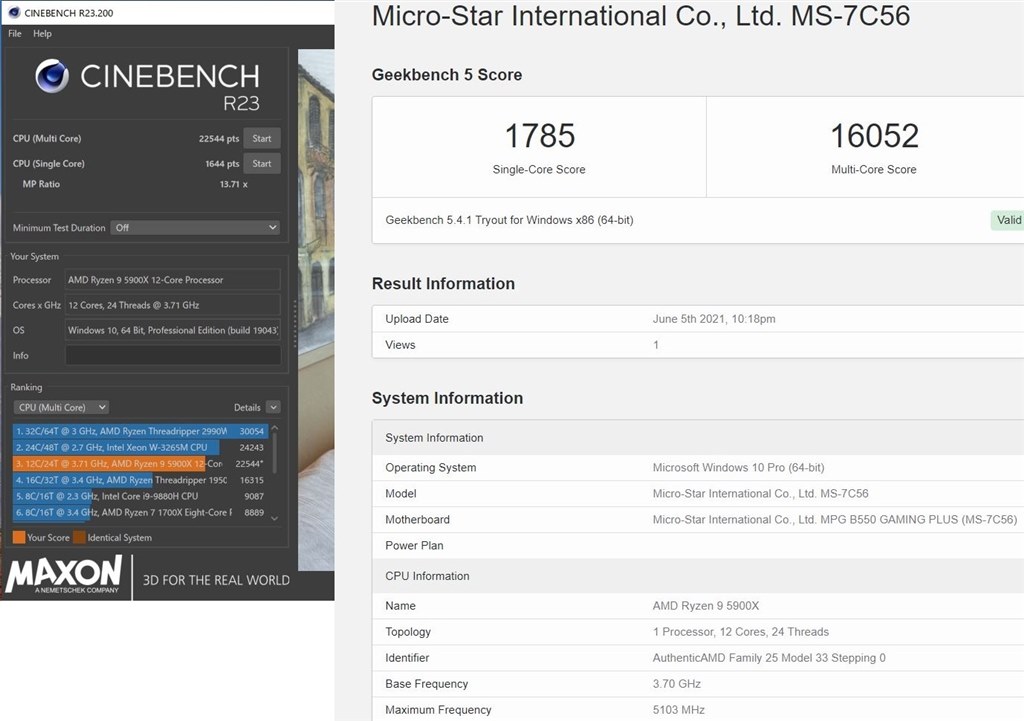1024x721 pixels.
Task: Click the Cinebench title bar app icon
Action: point(13,14)
